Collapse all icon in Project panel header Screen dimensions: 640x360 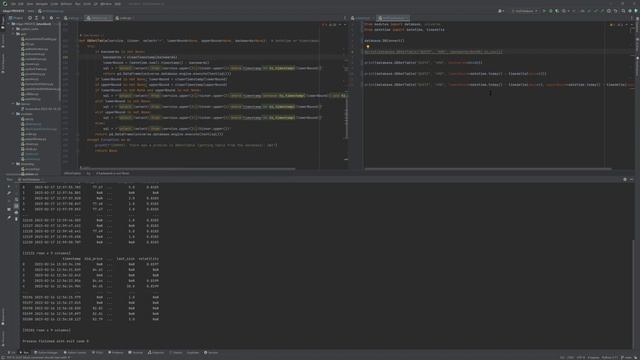[x=43, y=18]
